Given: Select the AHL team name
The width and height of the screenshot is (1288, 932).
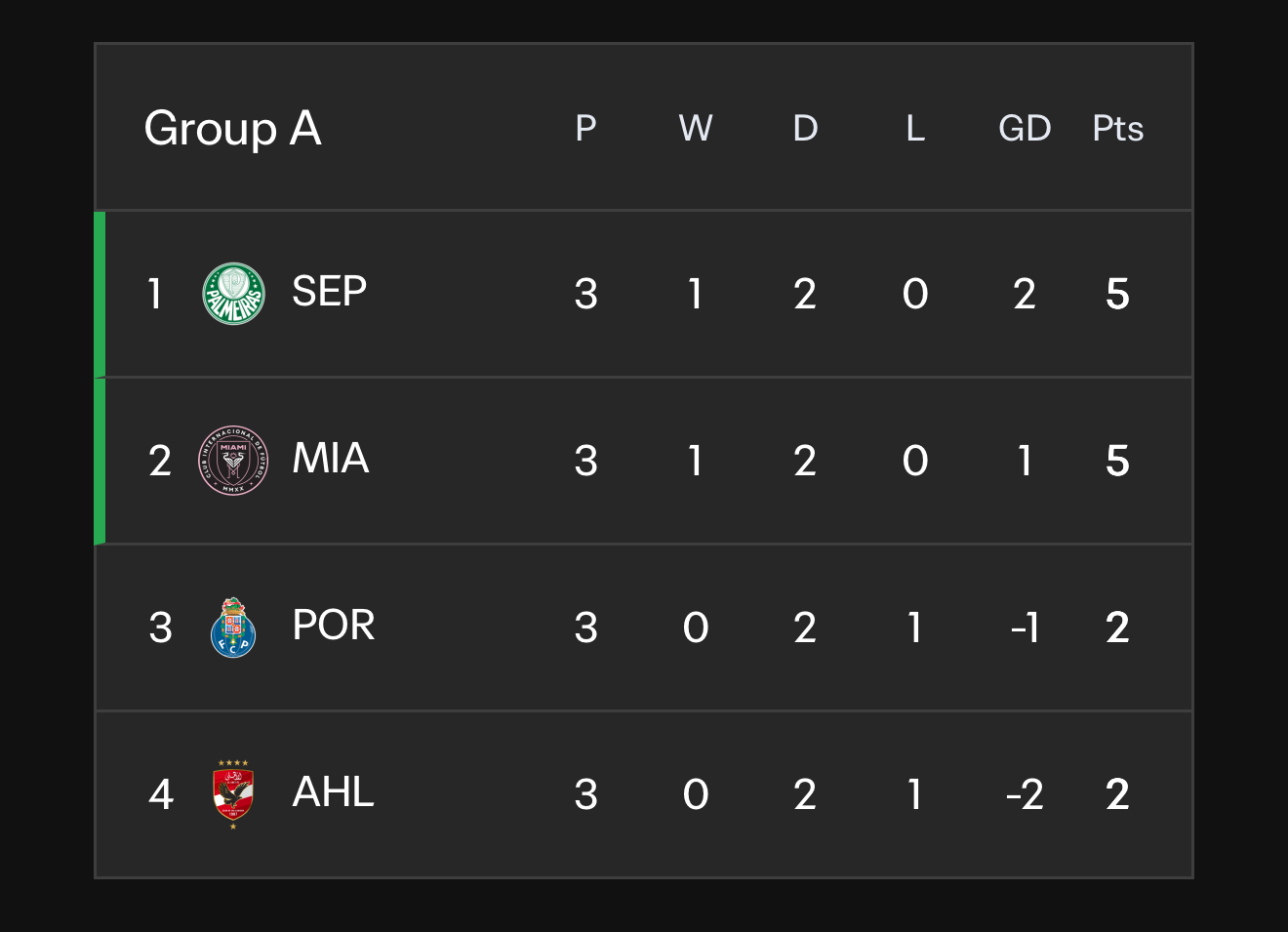Looking at the screenshot, I should pyautogui.click(x=334, y=792).
